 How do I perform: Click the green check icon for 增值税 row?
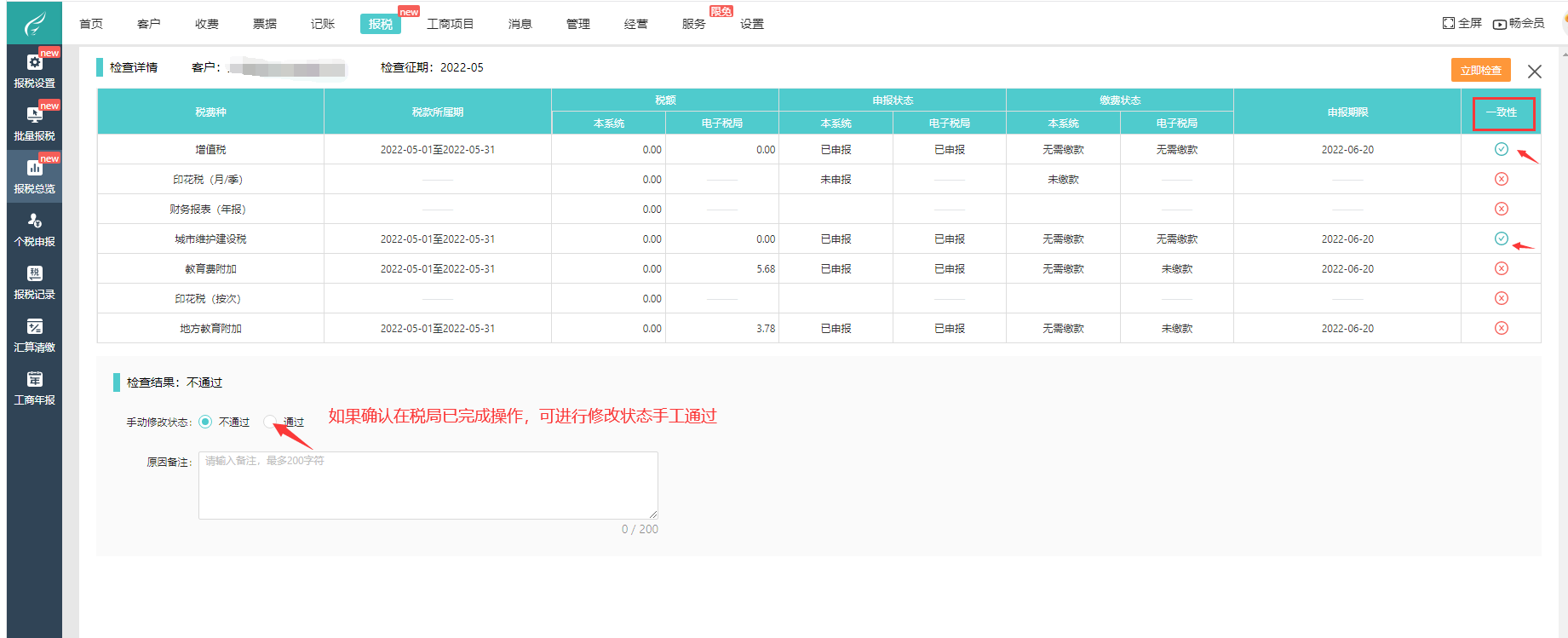[1501, 149]
